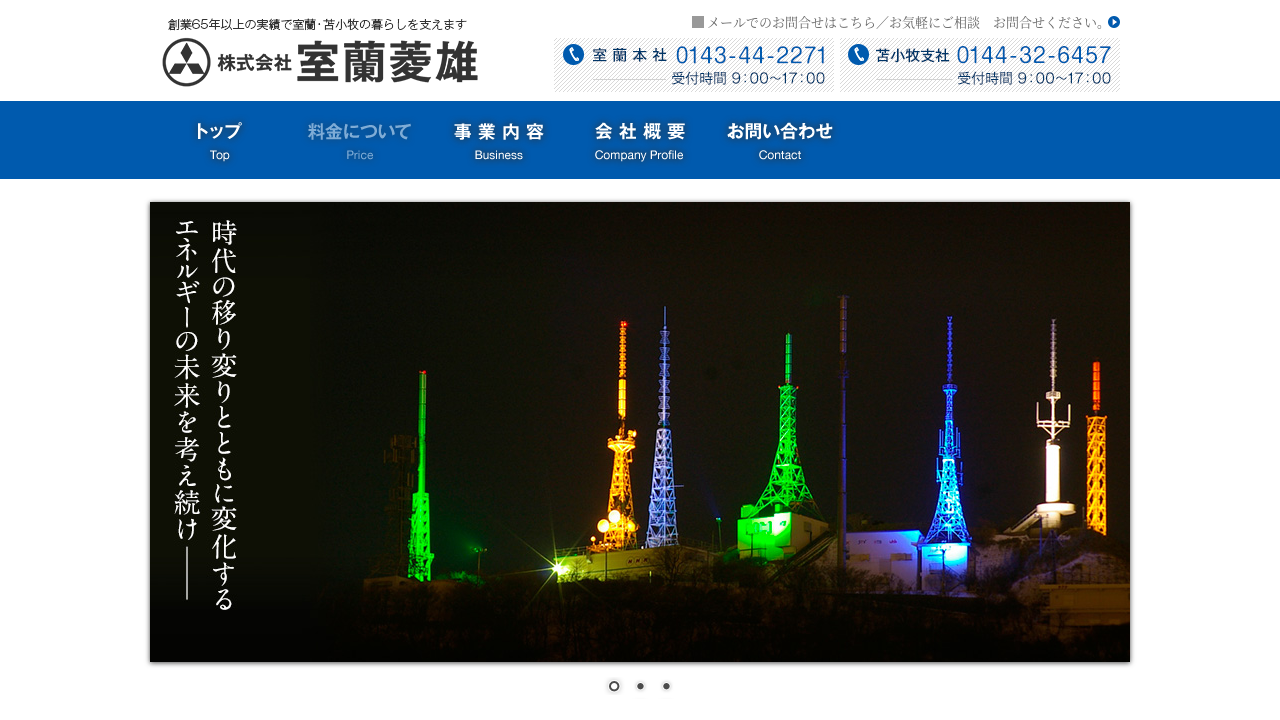This screenshot has height=720, width=1280.
Task: Click the 苫小牧支社 phone number 0144-32-6457
Action: point(1034,55)
